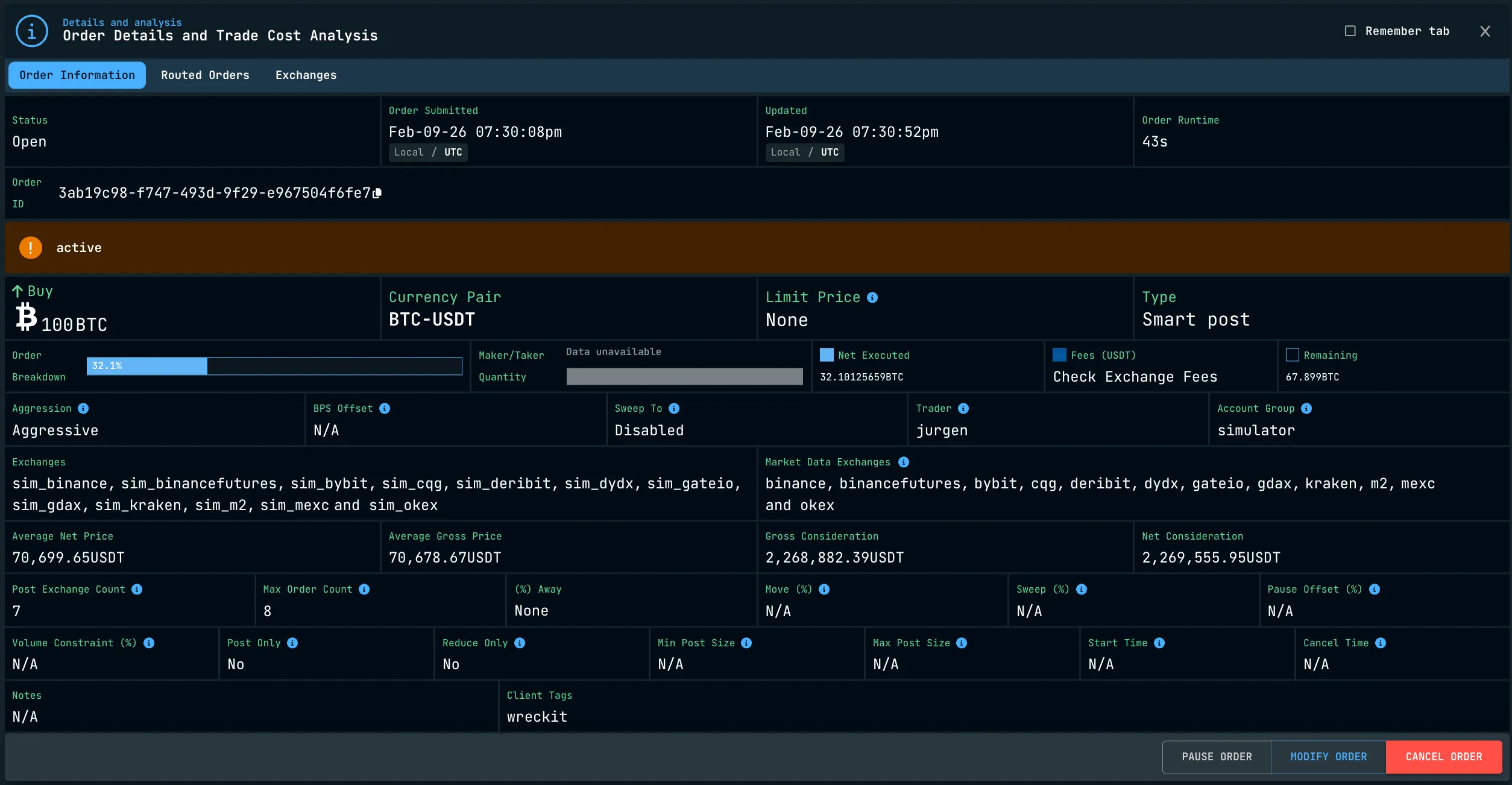Screen dimensions: 1512x785
Task: Click the Aggression value Aggressive
Action: (x=55, y=430)
